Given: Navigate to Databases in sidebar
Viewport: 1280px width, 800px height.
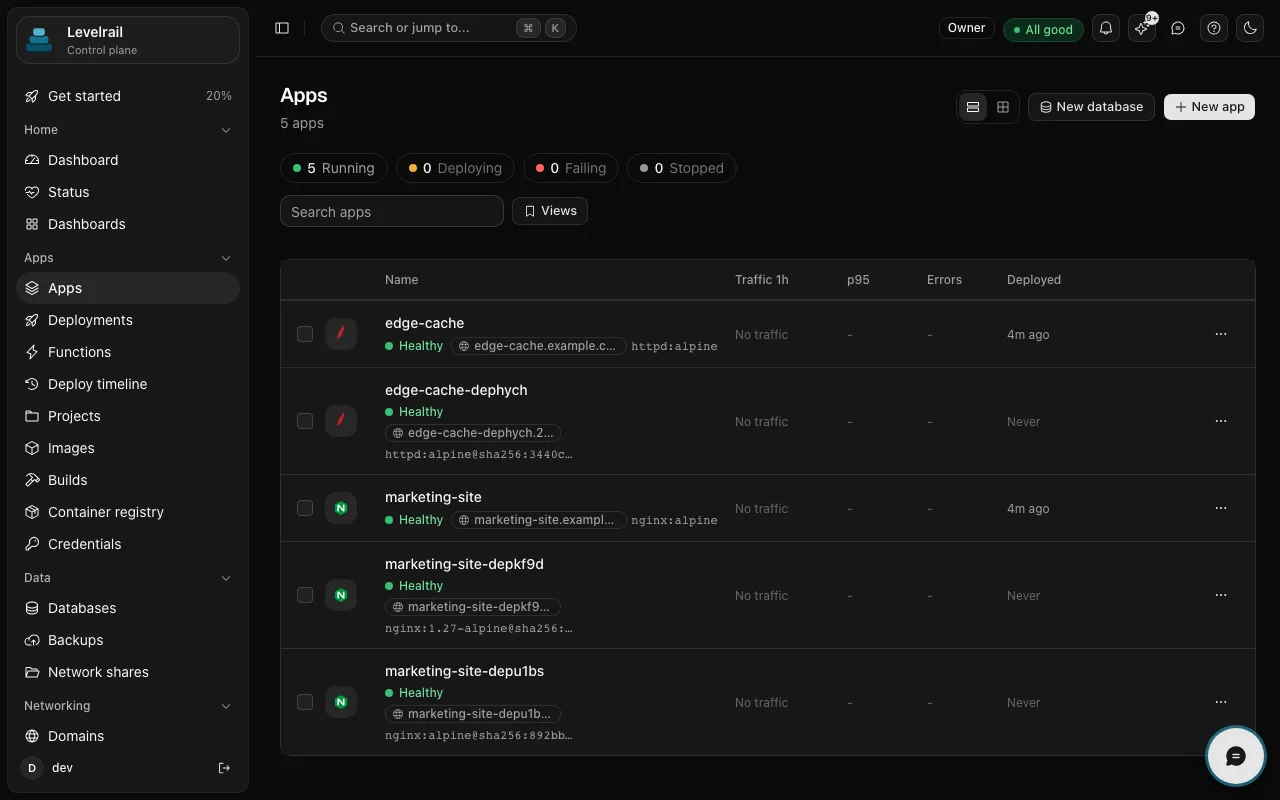Looking at the screenshot, I should (x=128, y=608).
